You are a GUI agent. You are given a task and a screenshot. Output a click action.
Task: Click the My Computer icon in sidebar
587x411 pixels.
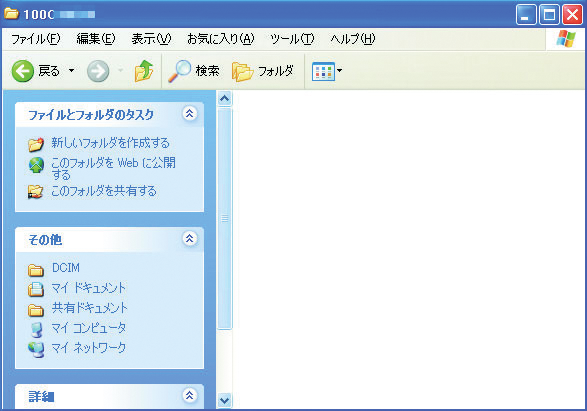point(36,329)
